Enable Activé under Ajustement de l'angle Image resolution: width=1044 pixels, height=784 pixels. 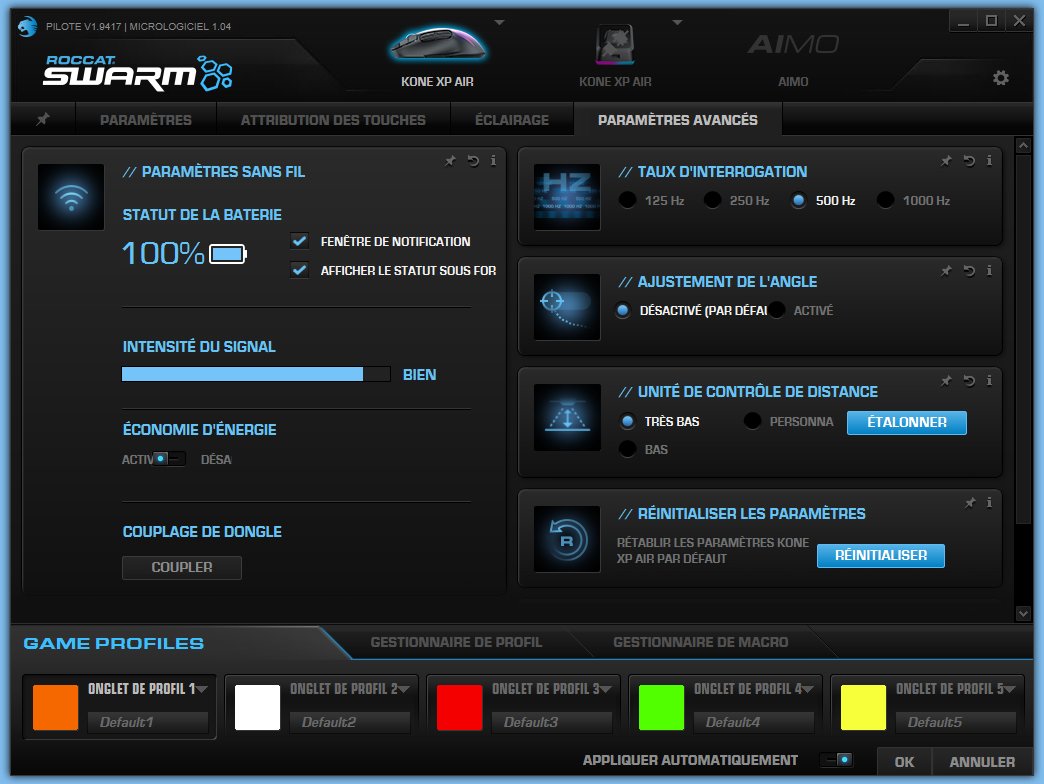(776, 310)
